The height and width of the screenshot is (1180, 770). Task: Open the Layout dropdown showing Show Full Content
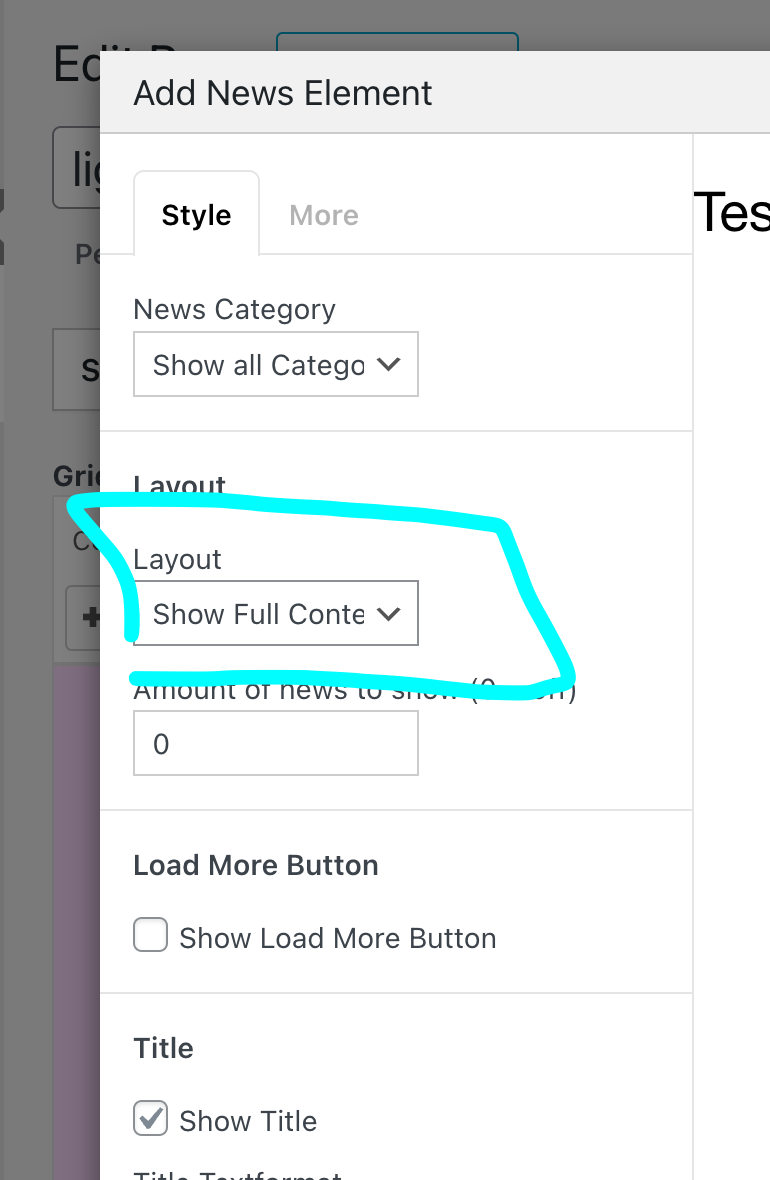[276, 613]
